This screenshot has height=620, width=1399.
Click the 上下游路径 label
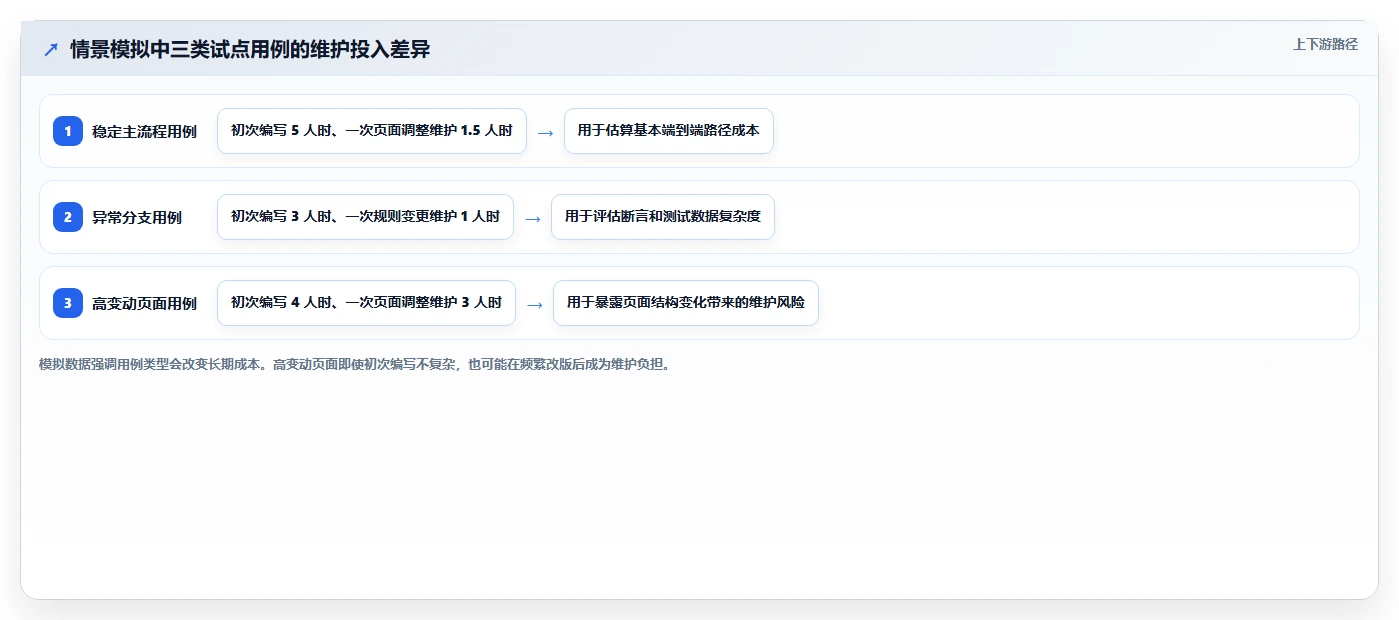[x=1325, y=44]
